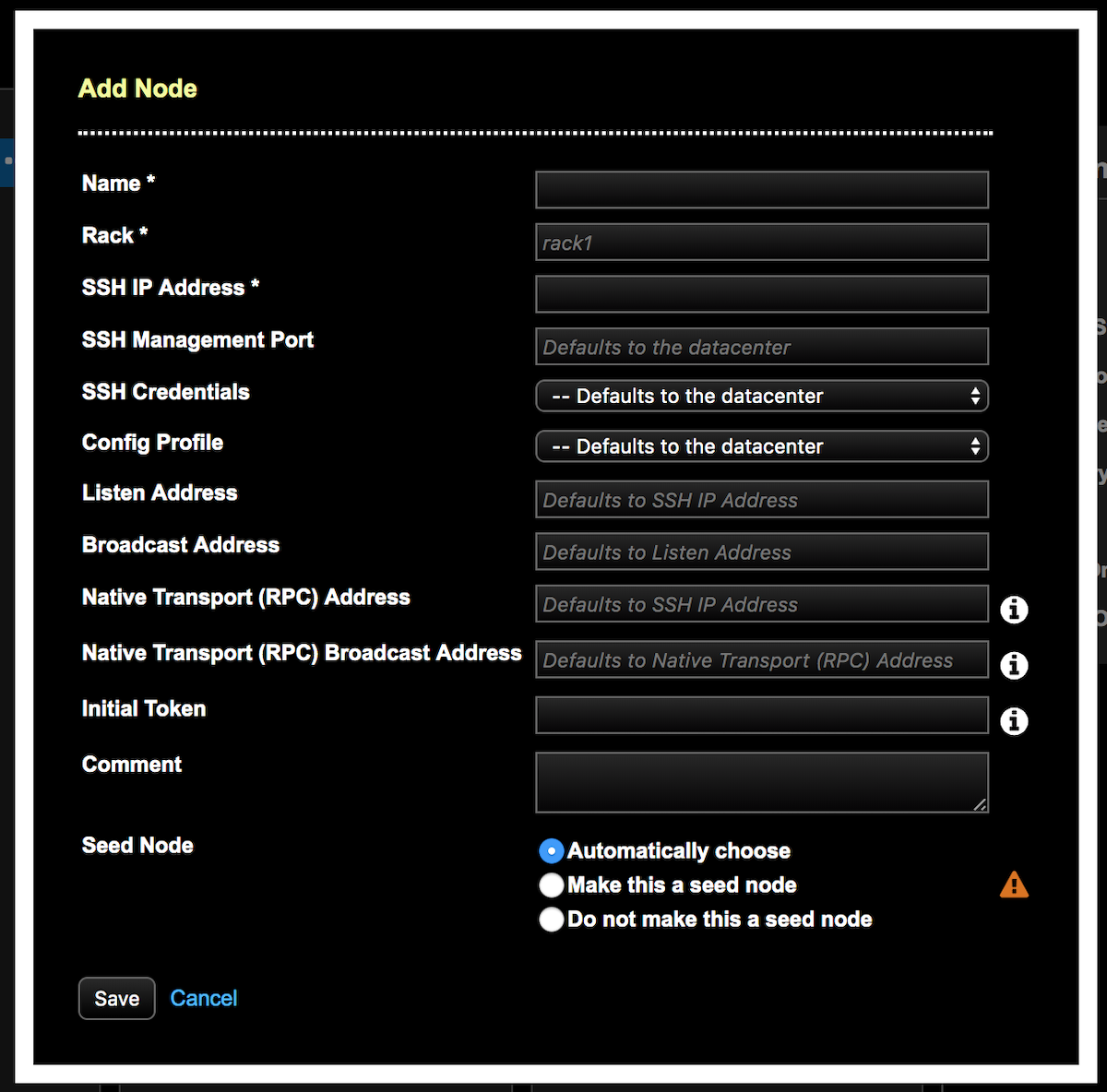Click the Rack field showing rack1 placeholder
1107x1092 pixels.
[761, 242]
